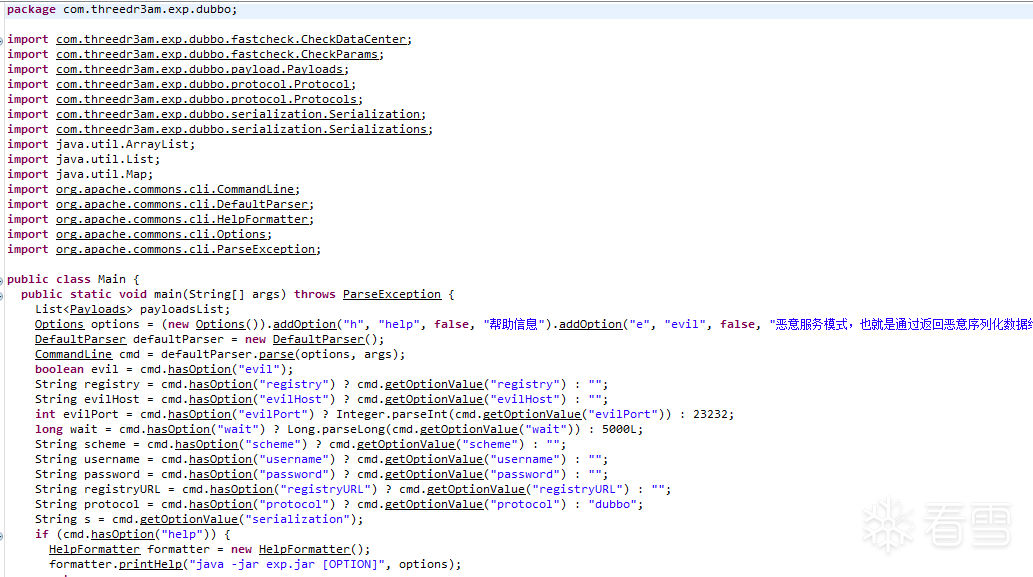Click getOptionValue on the serialization line

tap(189, 520)
